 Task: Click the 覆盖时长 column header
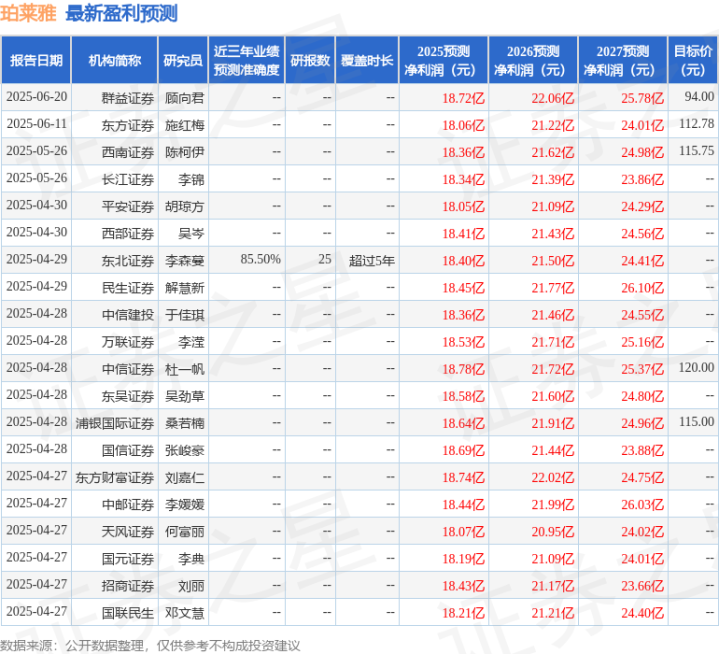click(367, 60)
